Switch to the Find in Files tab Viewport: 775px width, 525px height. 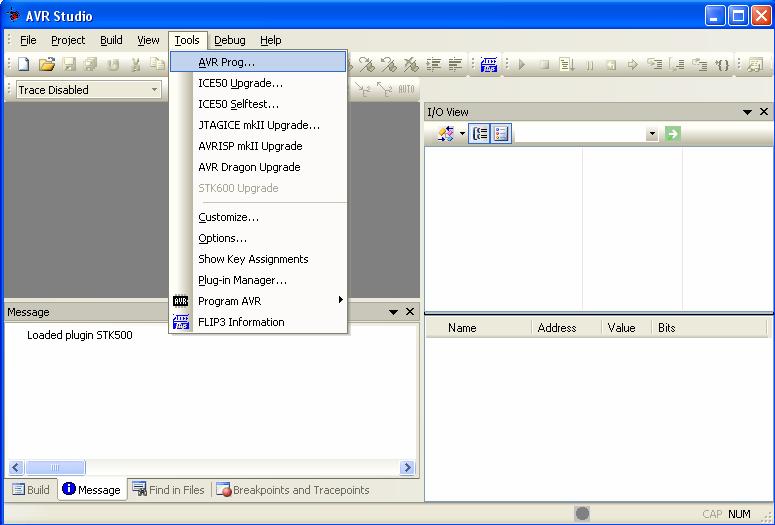pyautogui.click(x=168, y=490)
